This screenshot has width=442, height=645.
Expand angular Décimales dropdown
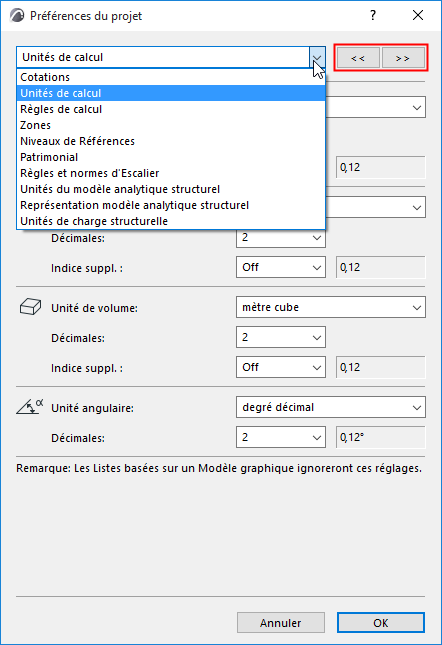click(x=281, y=437)
